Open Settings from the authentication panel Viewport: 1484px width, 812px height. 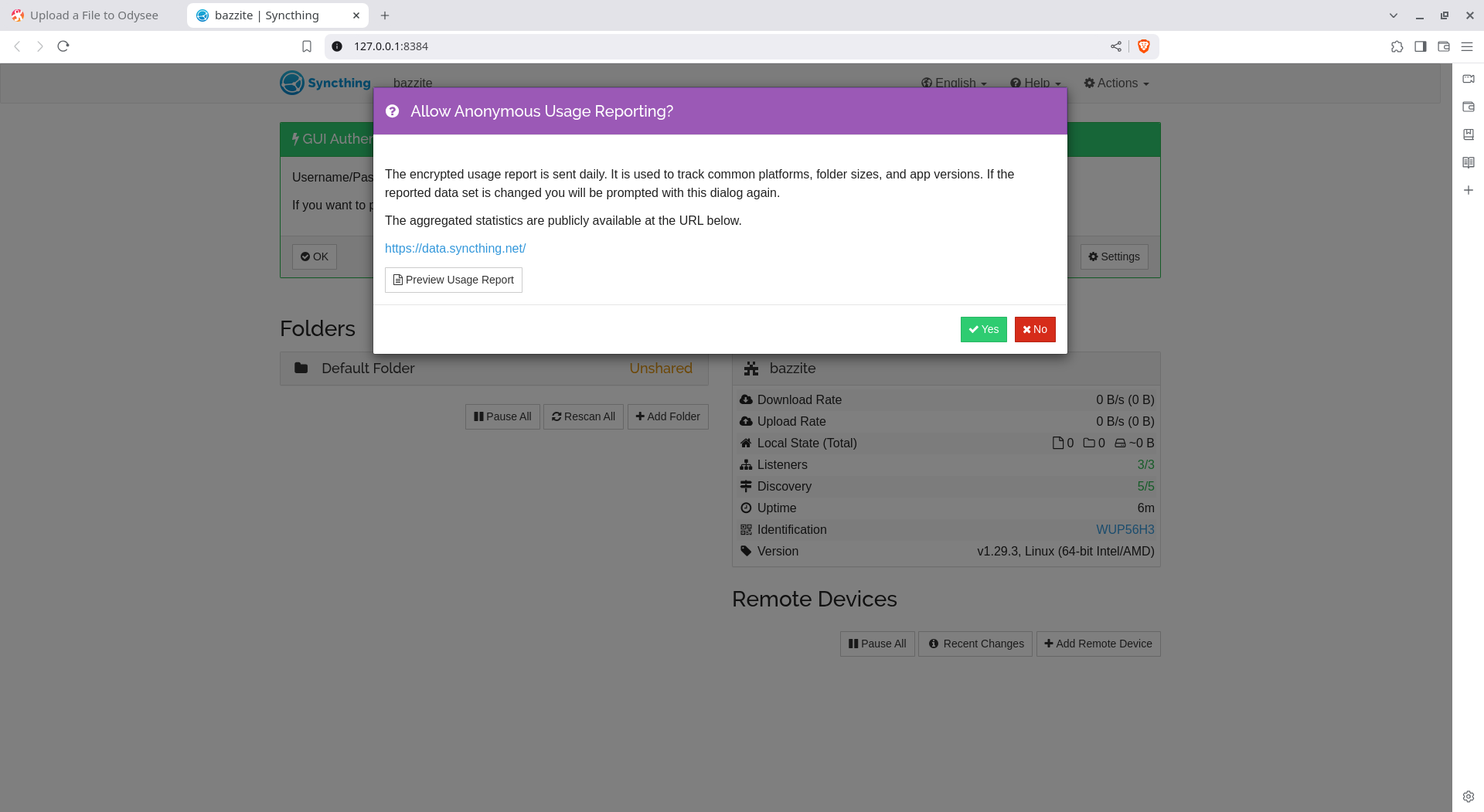(1114, 257)
